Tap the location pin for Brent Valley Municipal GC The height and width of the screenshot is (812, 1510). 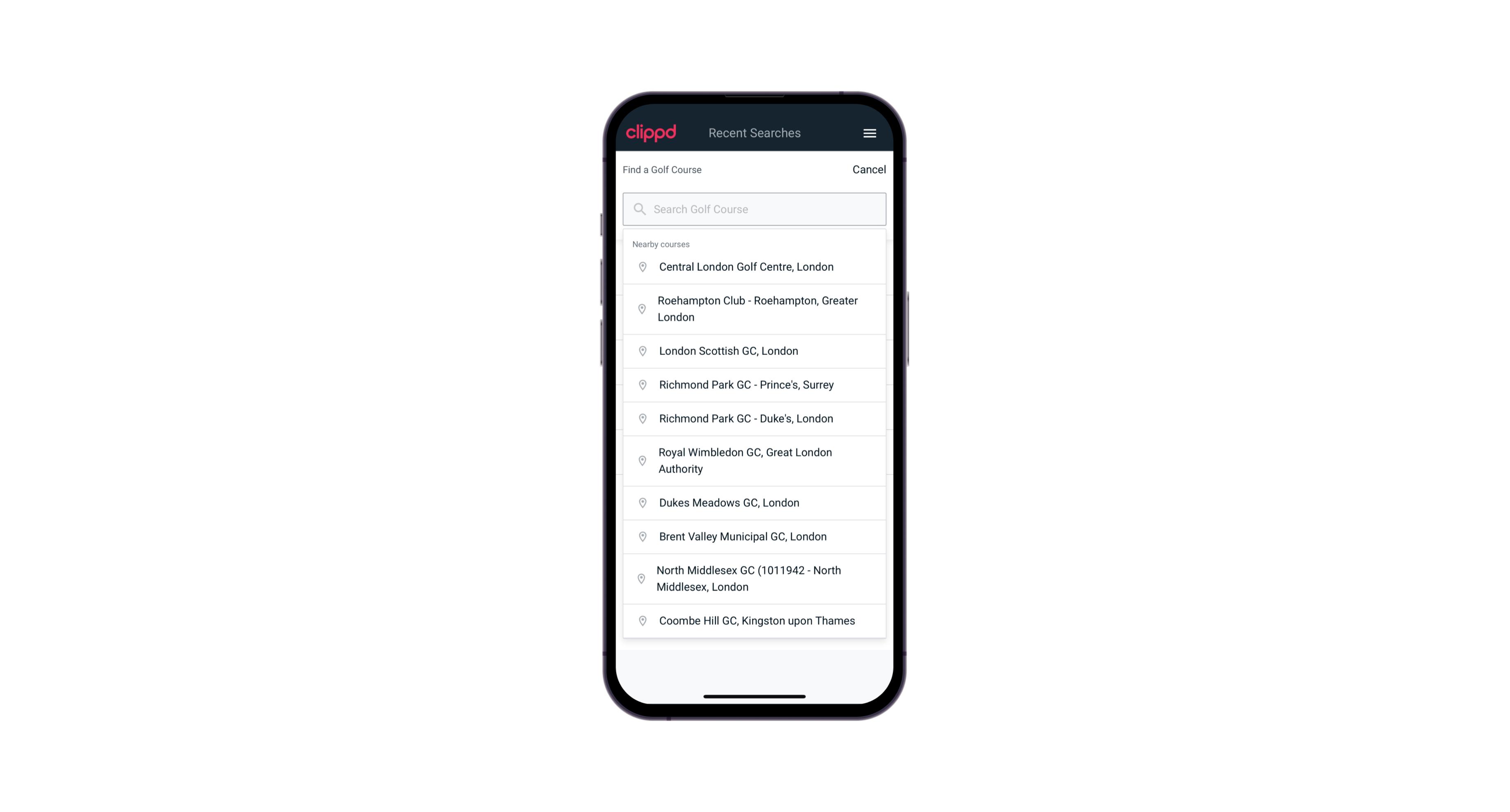click(641, 536)
